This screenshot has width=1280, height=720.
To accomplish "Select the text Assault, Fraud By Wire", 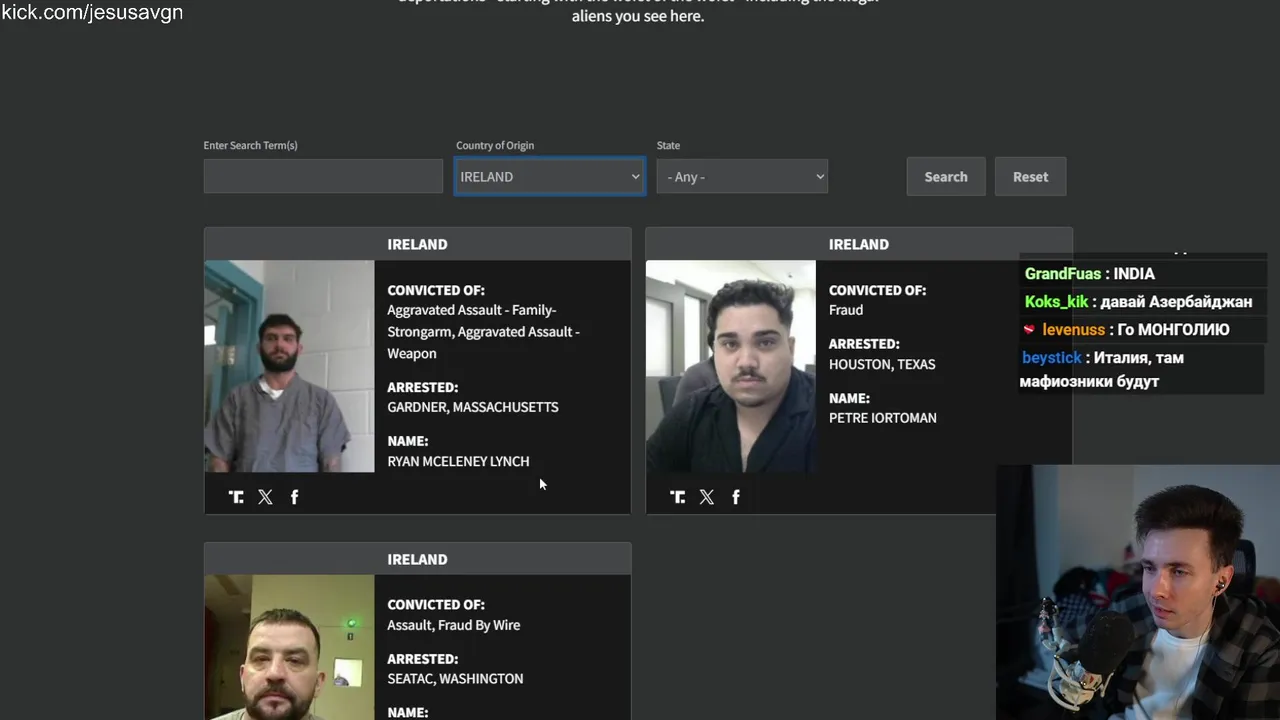I will click(x=454, y=625).
